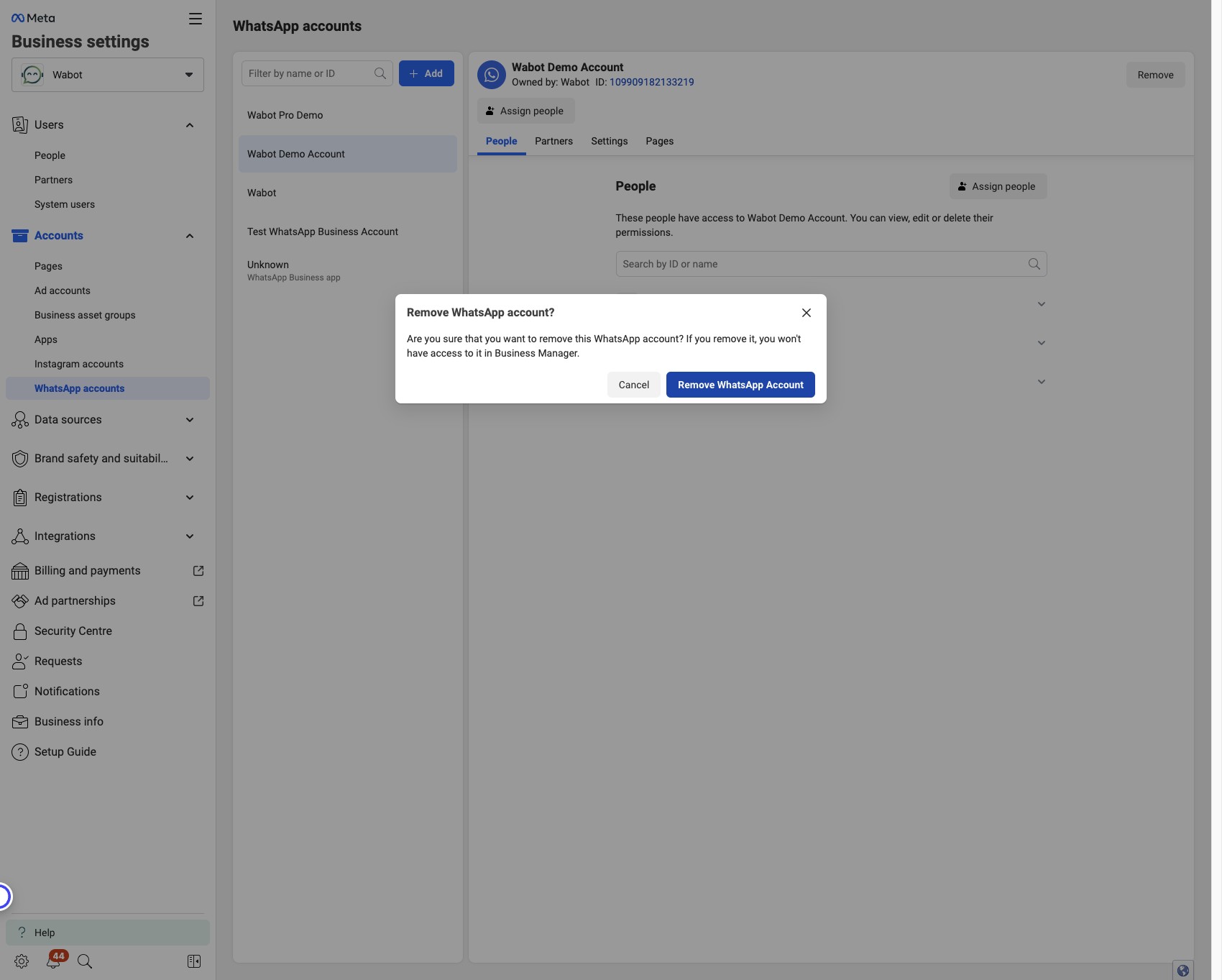Click the Setup Guide question icon
The width and height of the screenshot is (1222, 980).
20,752
